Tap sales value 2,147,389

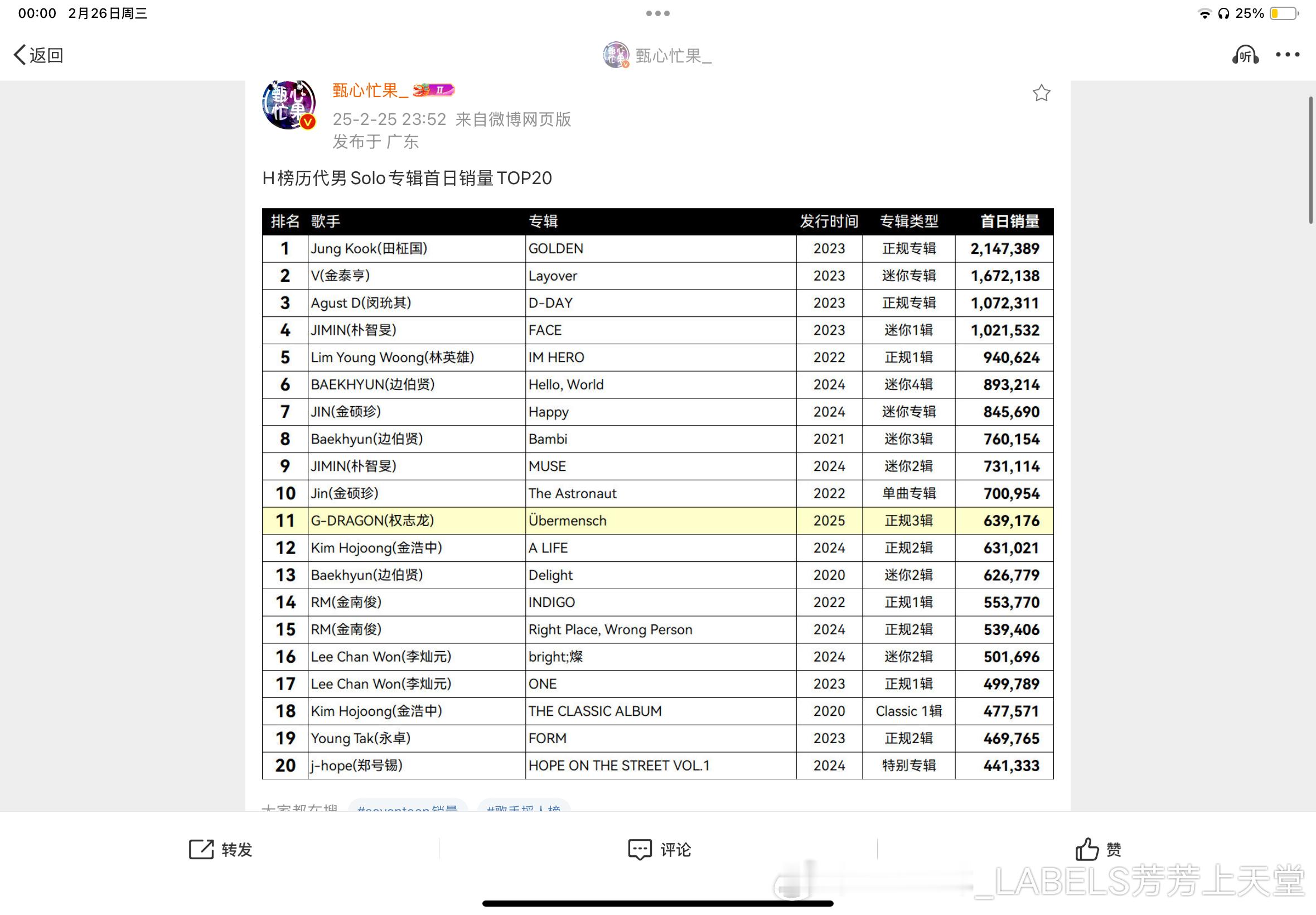tap(1004, 248)
